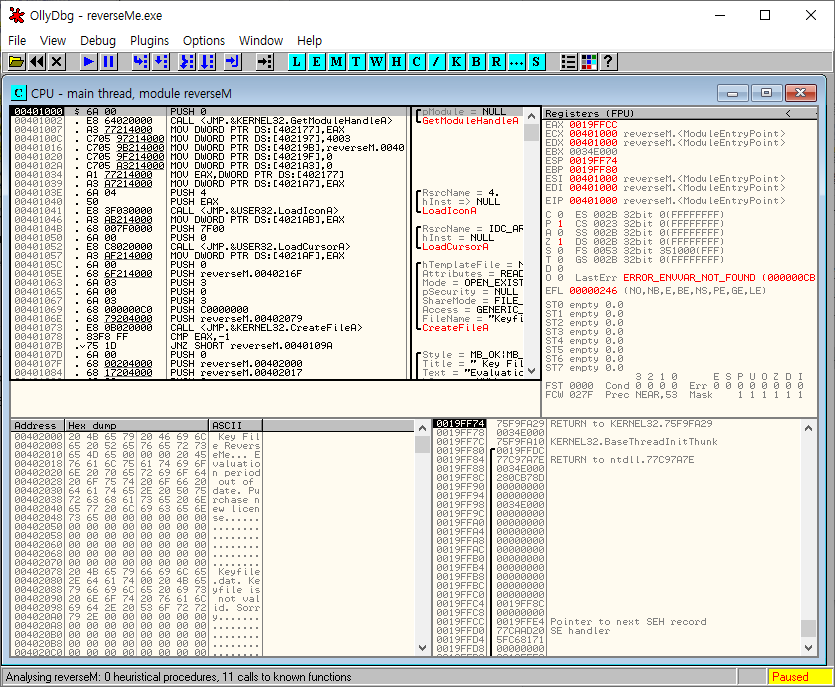The width and height of the screenshot is (835, 687).
Task: Toggle the P flag value
Action: [x=560, y=224]
